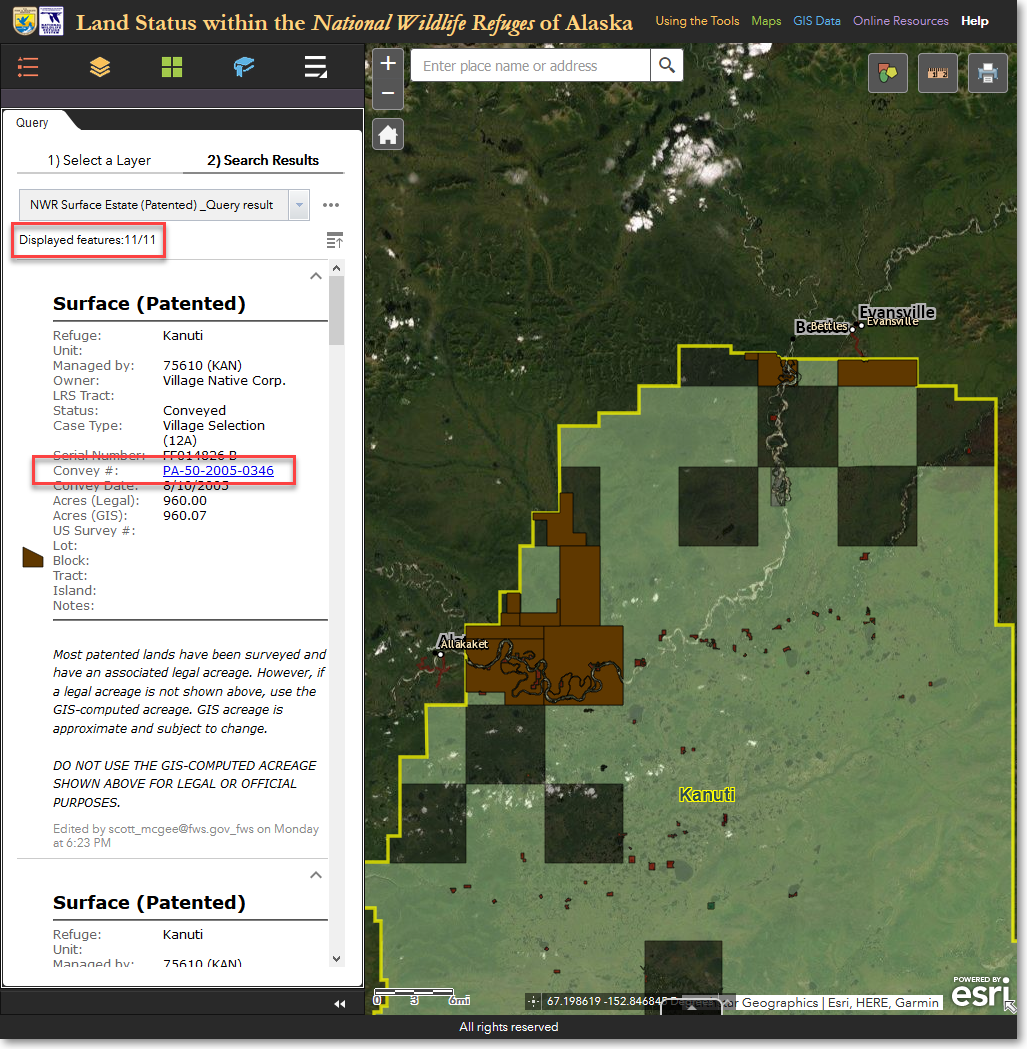The width and height of the screenshot is (1027, 1049).
Task: Open the Maps menu in the header
Action: (766, 21)
